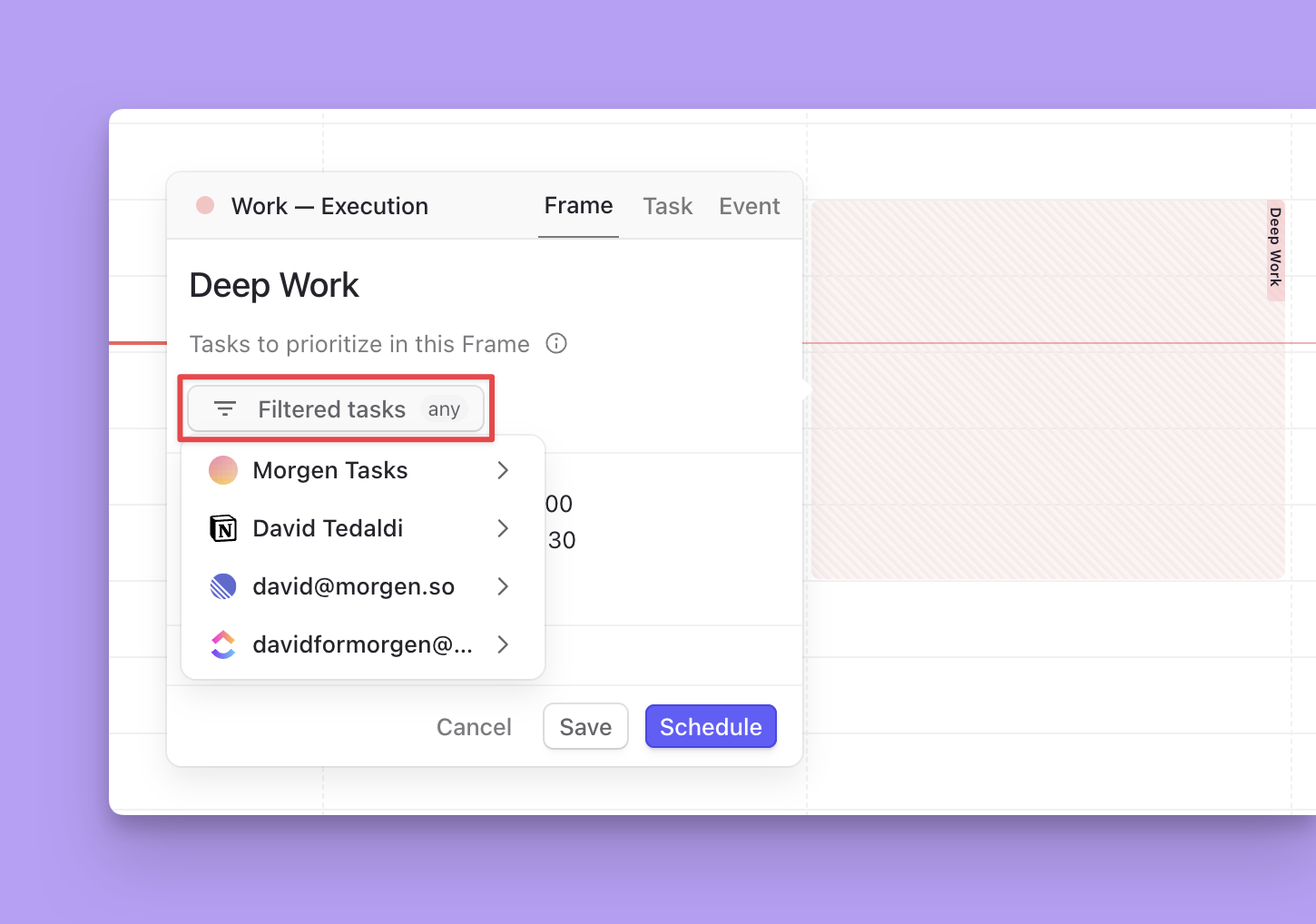1316x924 pixels.
Task: Click the striped Deep Work frame block
Action: [x=1047, y=388]
